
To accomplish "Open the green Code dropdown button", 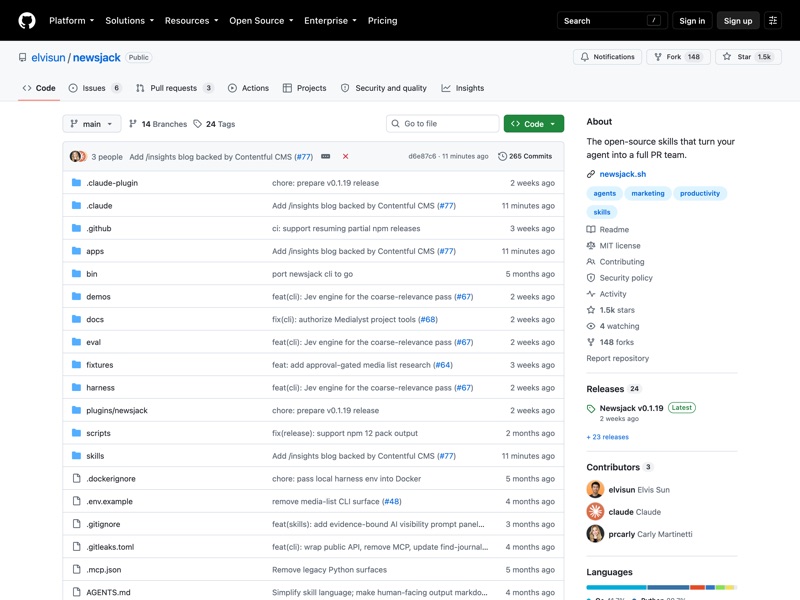I will (x=534, y=124).
